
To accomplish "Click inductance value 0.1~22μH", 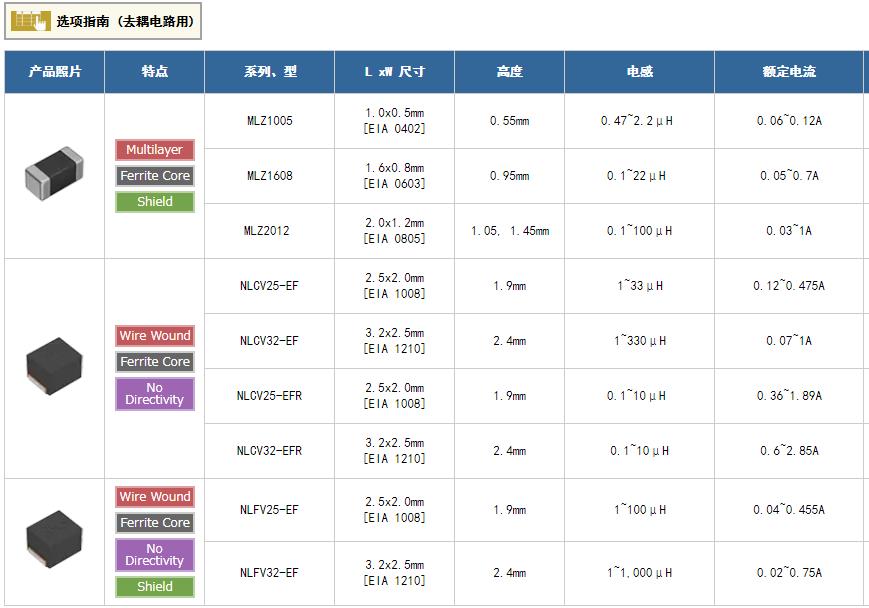I will coord(637,176).
